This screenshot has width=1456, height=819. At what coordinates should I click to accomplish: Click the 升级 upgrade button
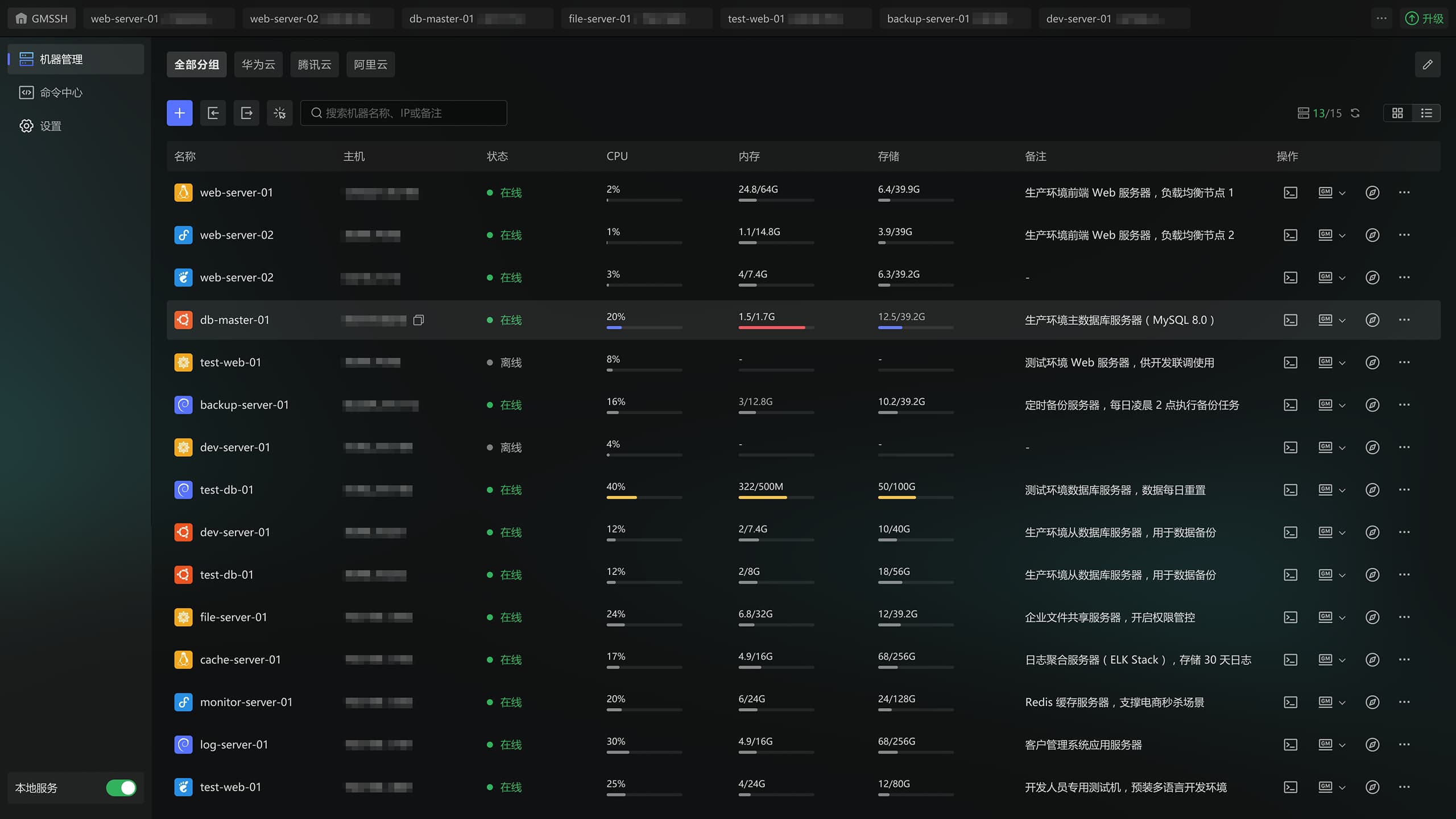pos(1424,18)
